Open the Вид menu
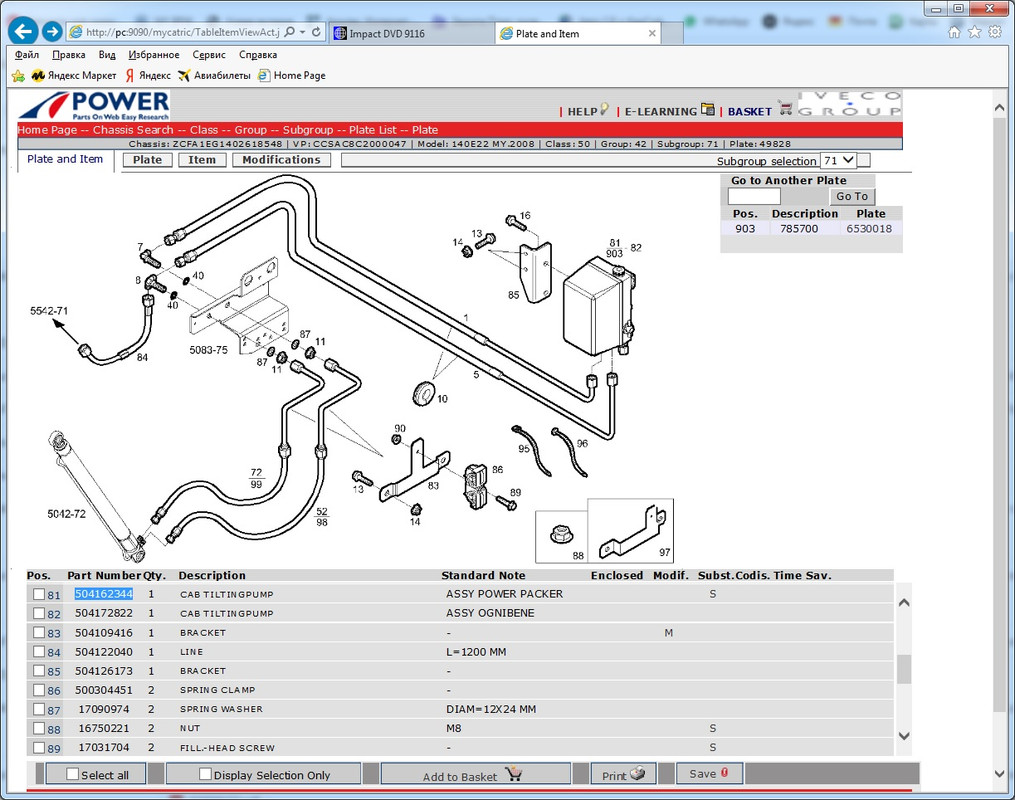 click(x=107, y=55)
